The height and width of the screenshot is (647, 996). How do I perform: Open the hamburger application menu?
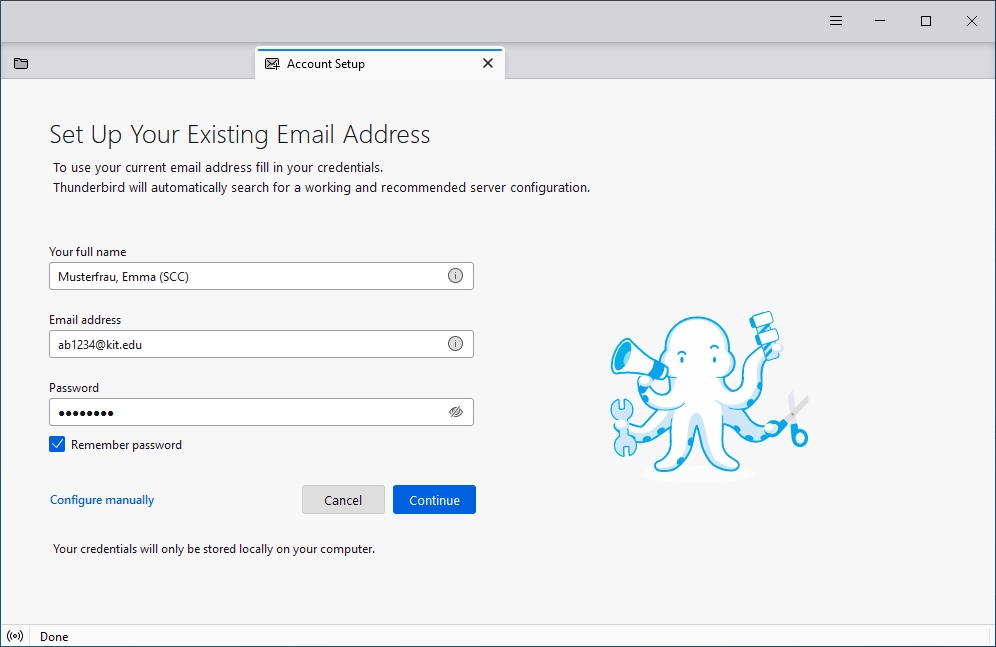pyautogui.click(x=836, y=21)
